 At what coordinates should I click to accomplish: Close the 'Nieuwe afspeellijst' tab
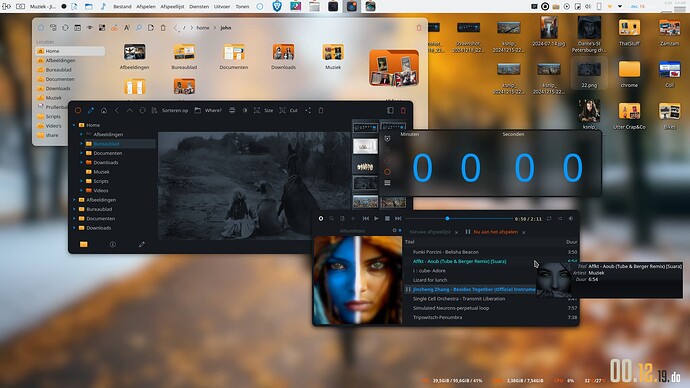456,232
